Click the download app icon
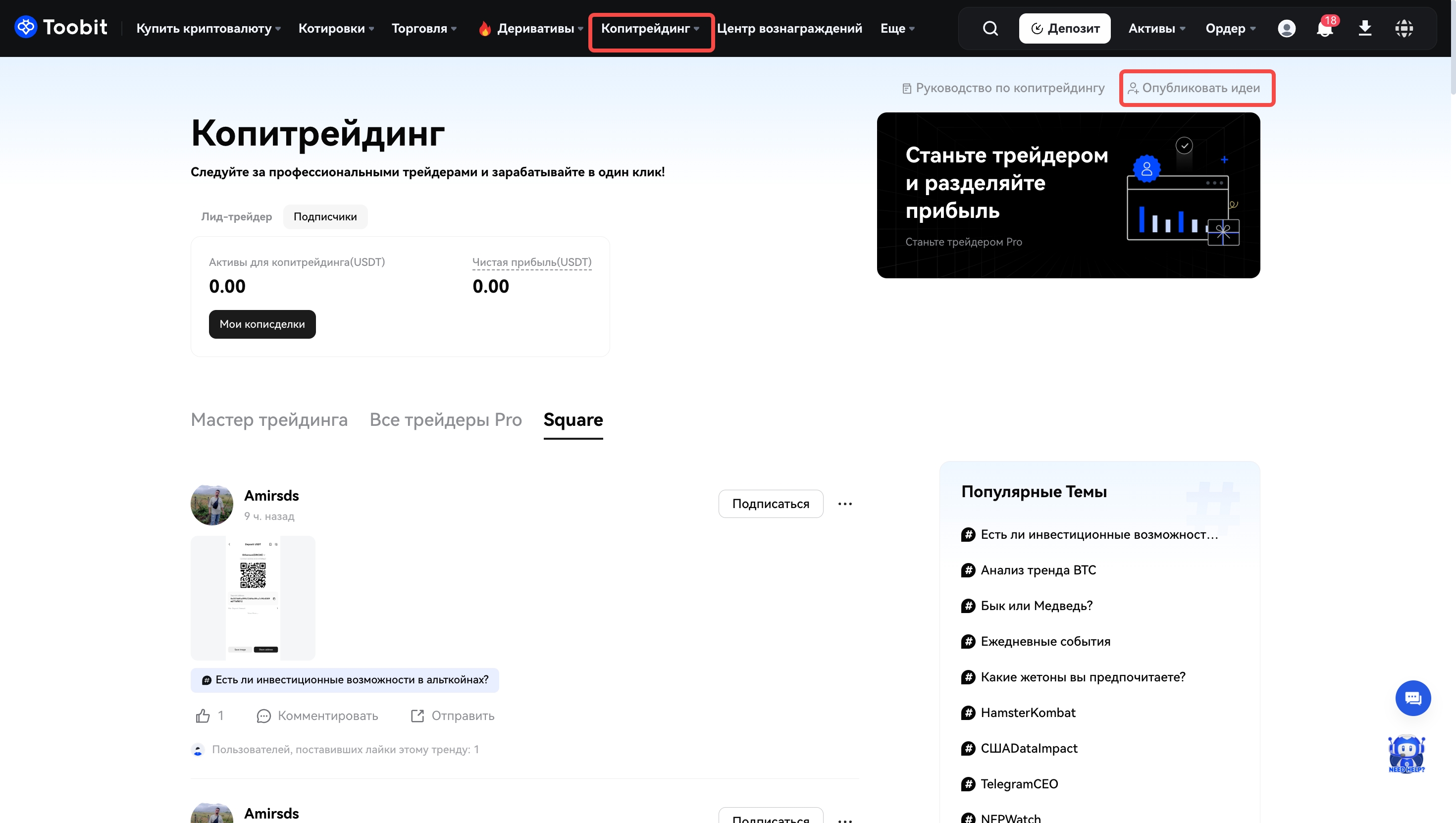This screenshot has width=1456, height=823. point(1364,28)
